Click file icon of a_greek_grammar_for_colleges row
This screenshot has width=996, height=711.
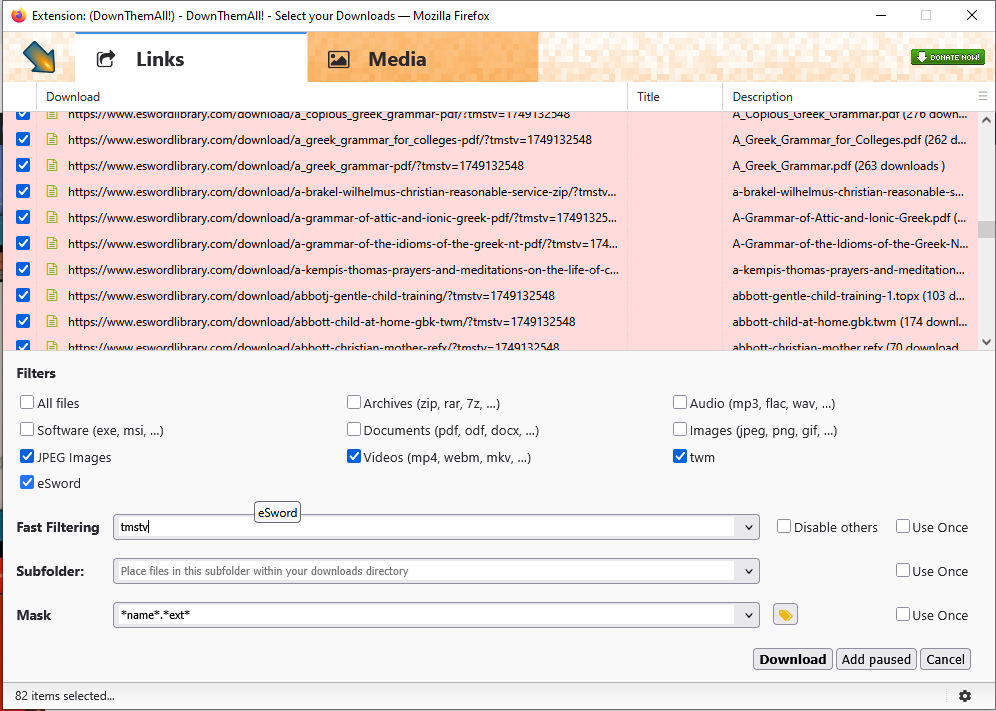[x=52, y=139]
